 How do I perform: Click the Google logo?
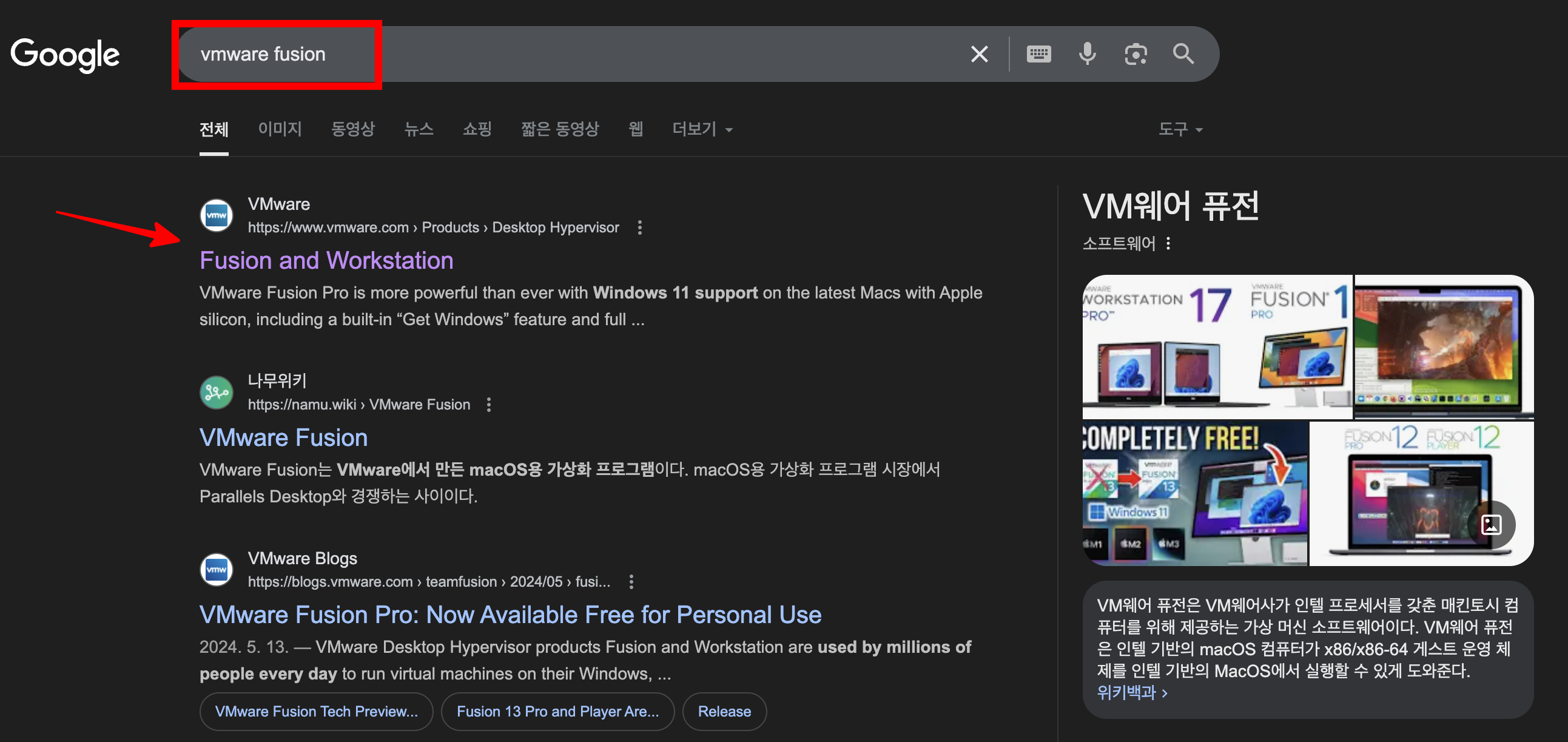(x=65, y=55)
